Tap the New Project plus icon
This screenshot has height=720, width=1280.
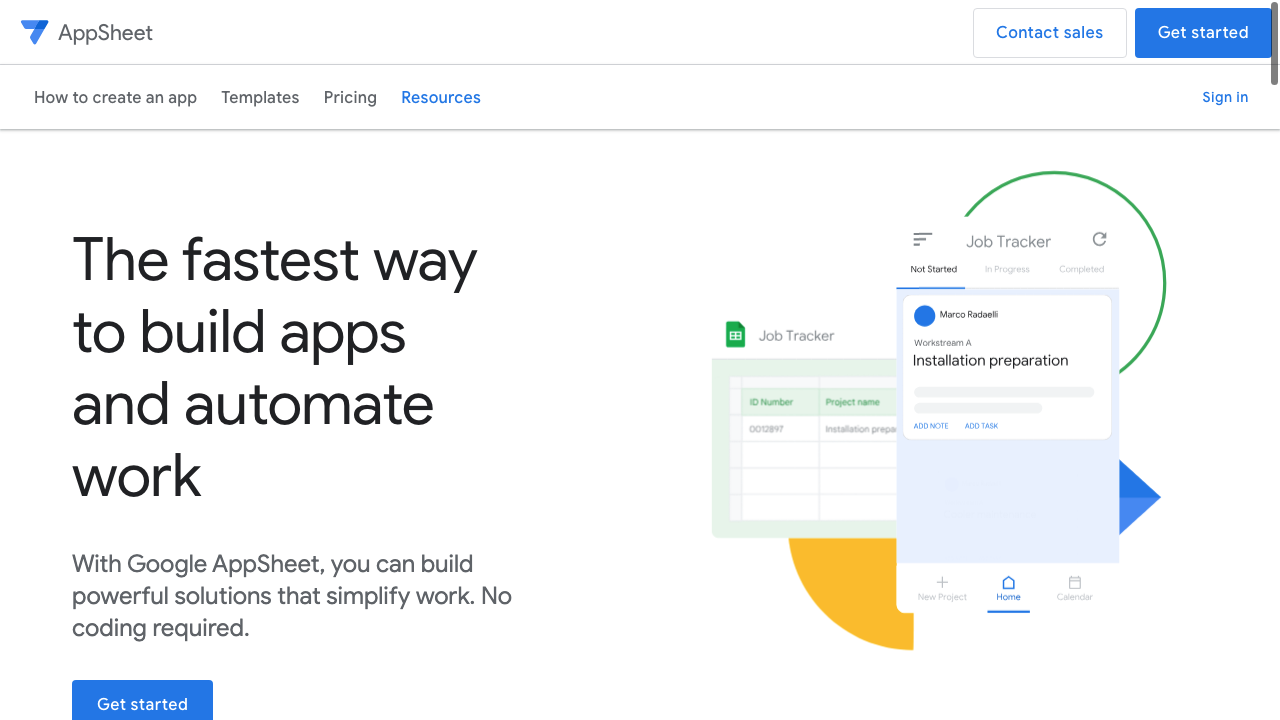(x=942, y=582)
